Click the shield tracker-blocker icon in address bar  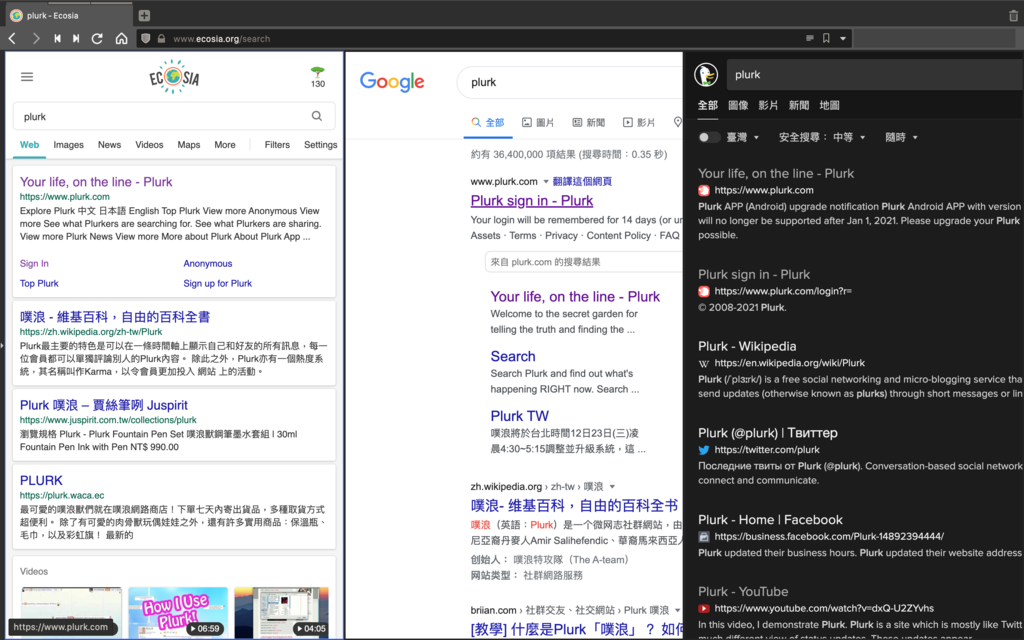(146, 39)
